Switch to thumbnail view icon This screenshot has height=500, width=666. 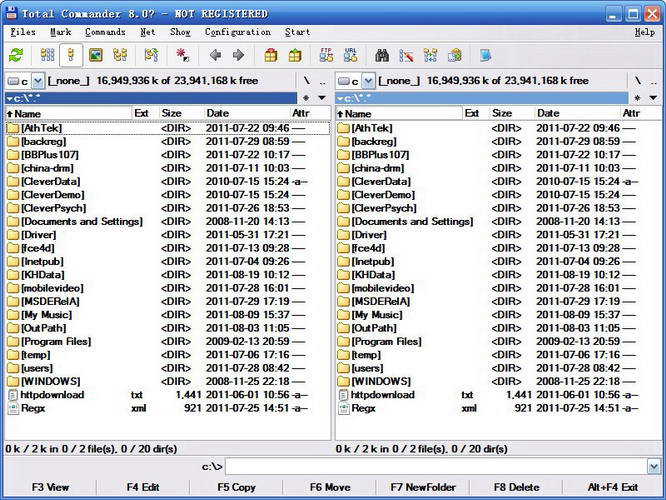point(96,55)
